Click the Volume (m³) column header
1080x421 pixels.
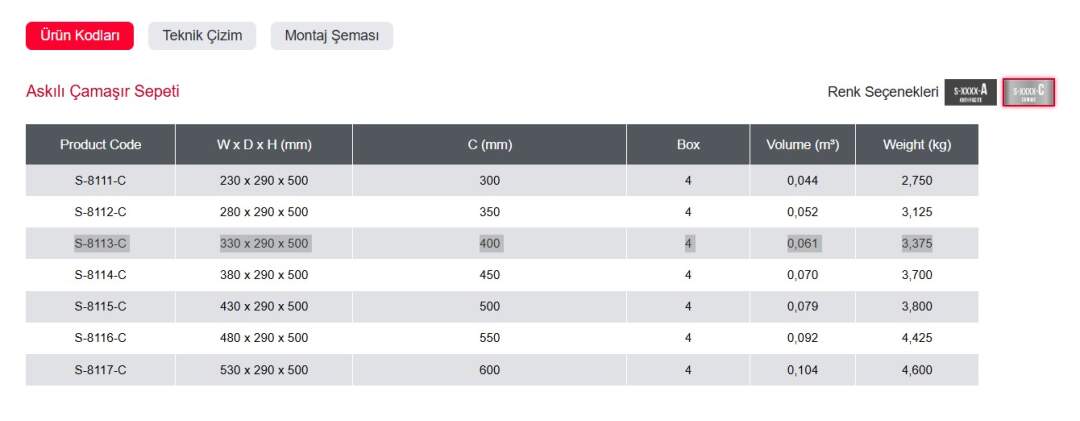point(802,145)
